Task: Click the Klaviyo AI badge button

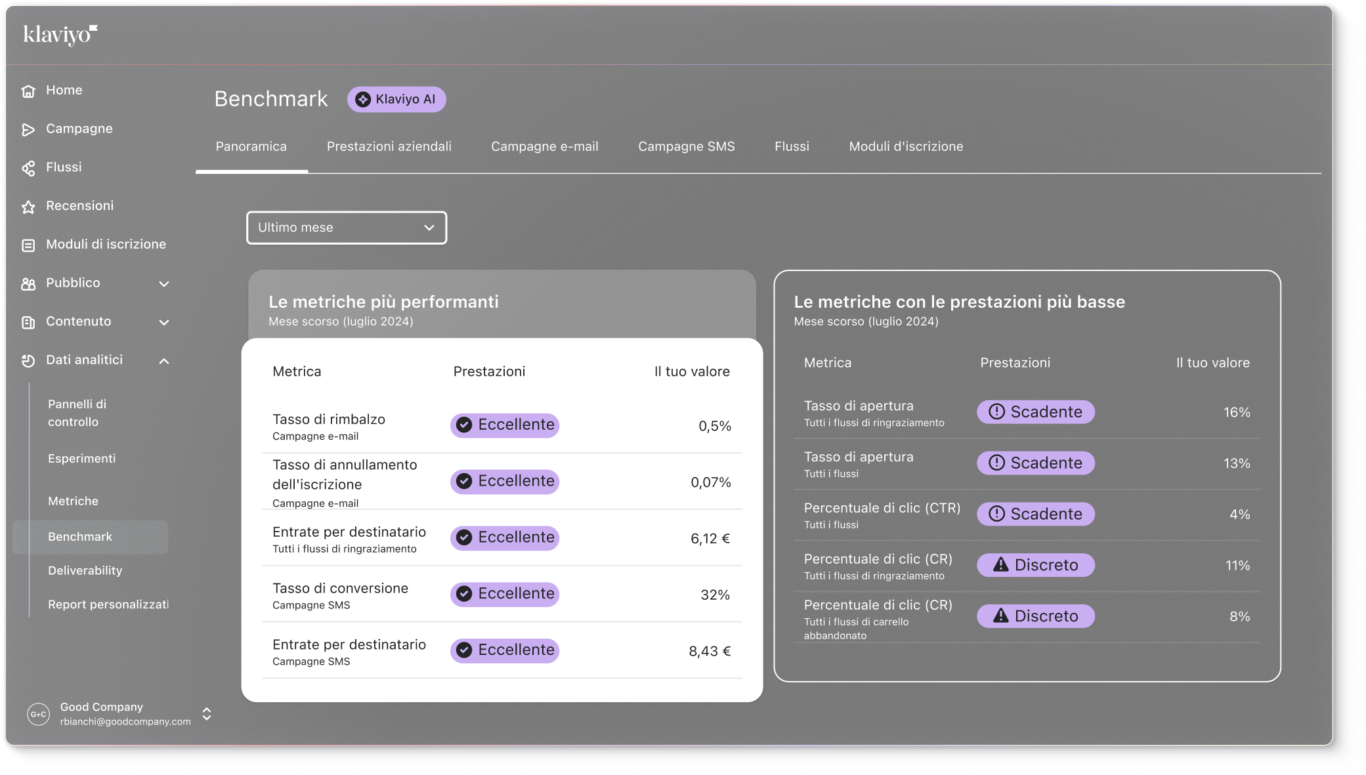Action: [x=396, y=100]
